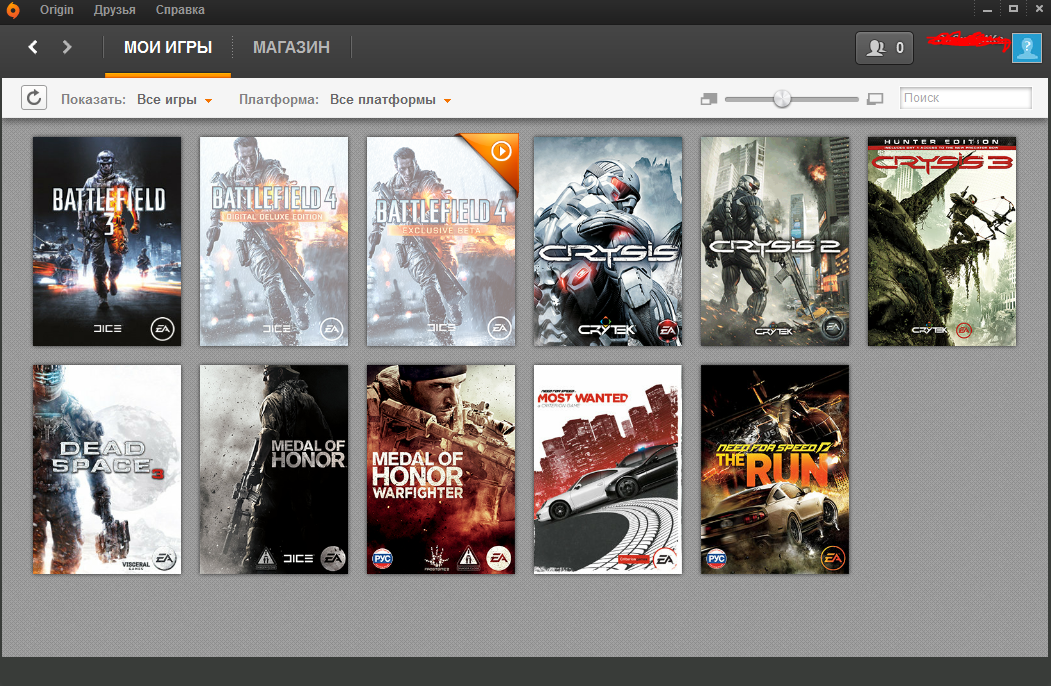This screenshot has height=686, width=1051.
Task: Open the Origin menu
Action: coord(56,10)
